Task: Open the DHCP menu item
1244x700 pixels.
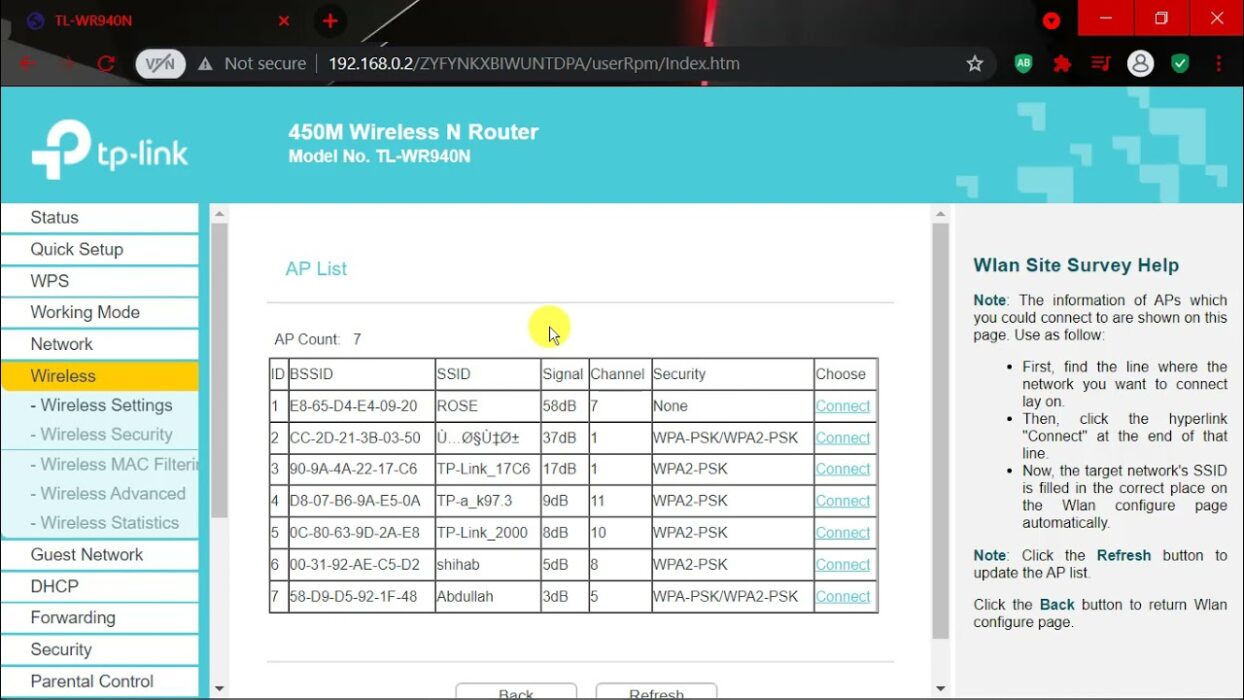Action: (x=100, y=586)
